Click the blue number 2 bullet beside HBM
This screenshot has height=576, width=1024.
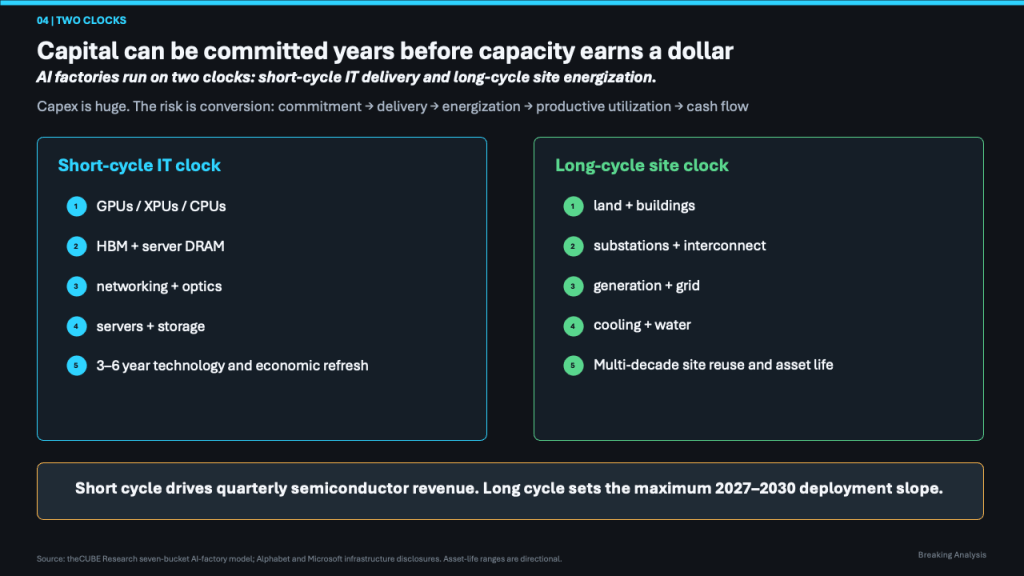tap(76, 246)
